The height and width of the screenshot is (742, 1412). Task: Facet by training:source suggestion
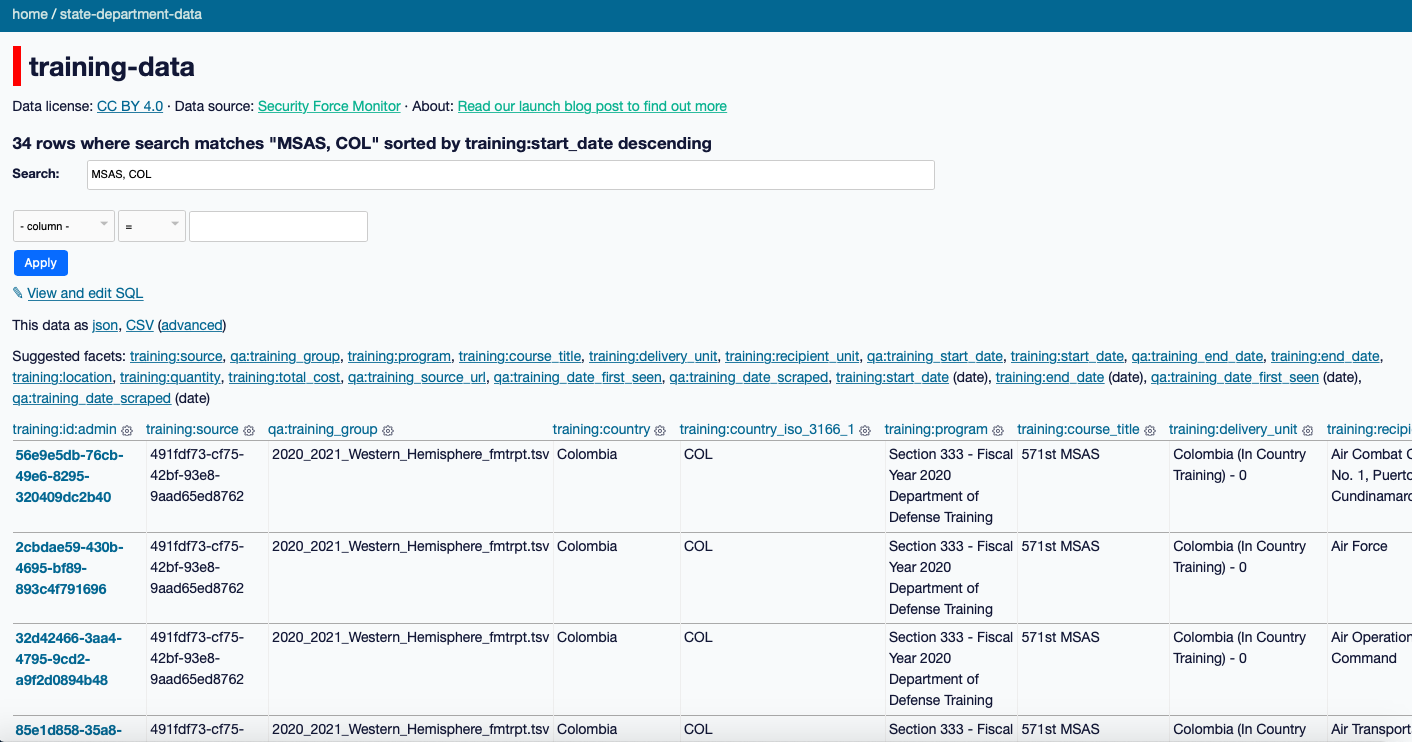(x=176, y=356)
